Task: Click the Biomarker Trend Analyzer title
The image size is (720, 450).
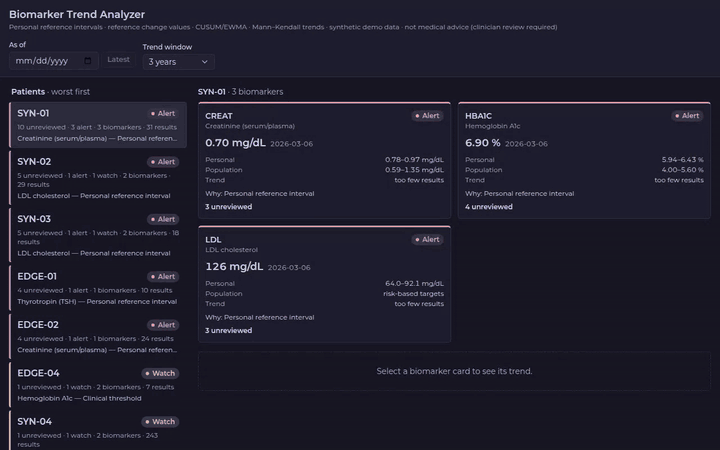Action: [77, 14]
